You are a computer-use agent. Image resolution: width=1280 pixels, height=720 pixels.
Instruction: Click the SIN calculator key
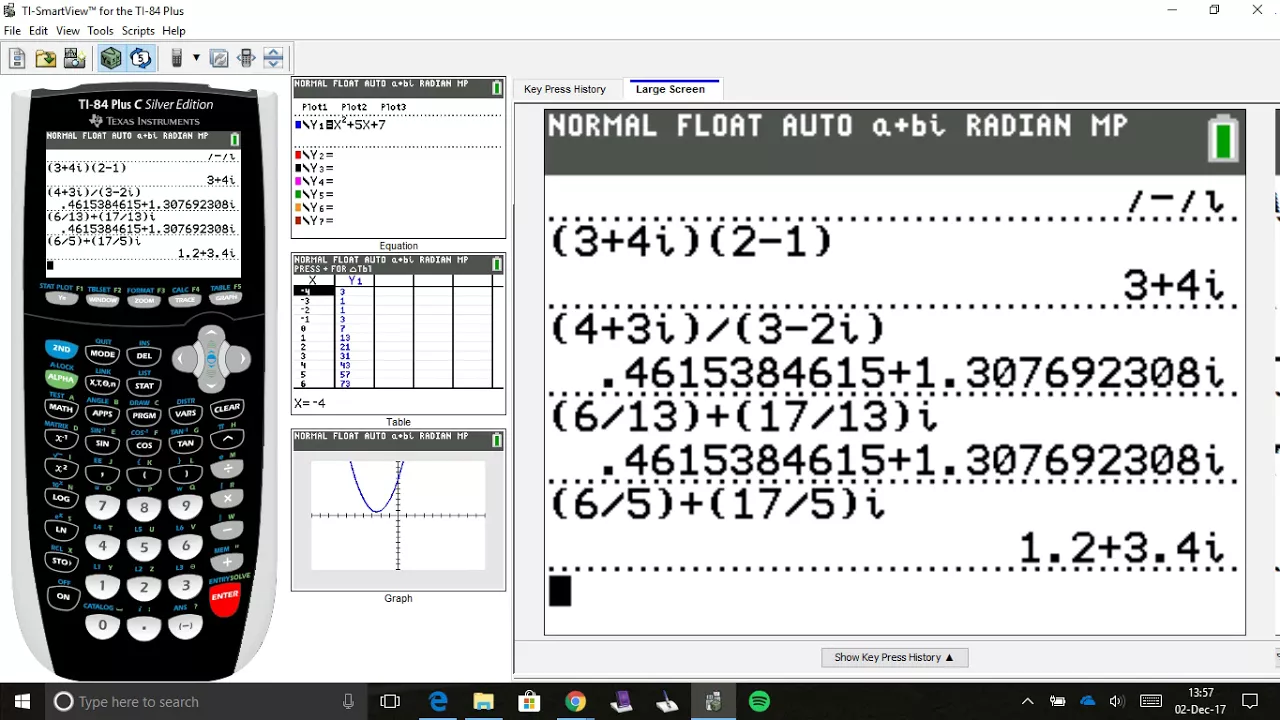[x=102, y=443]
